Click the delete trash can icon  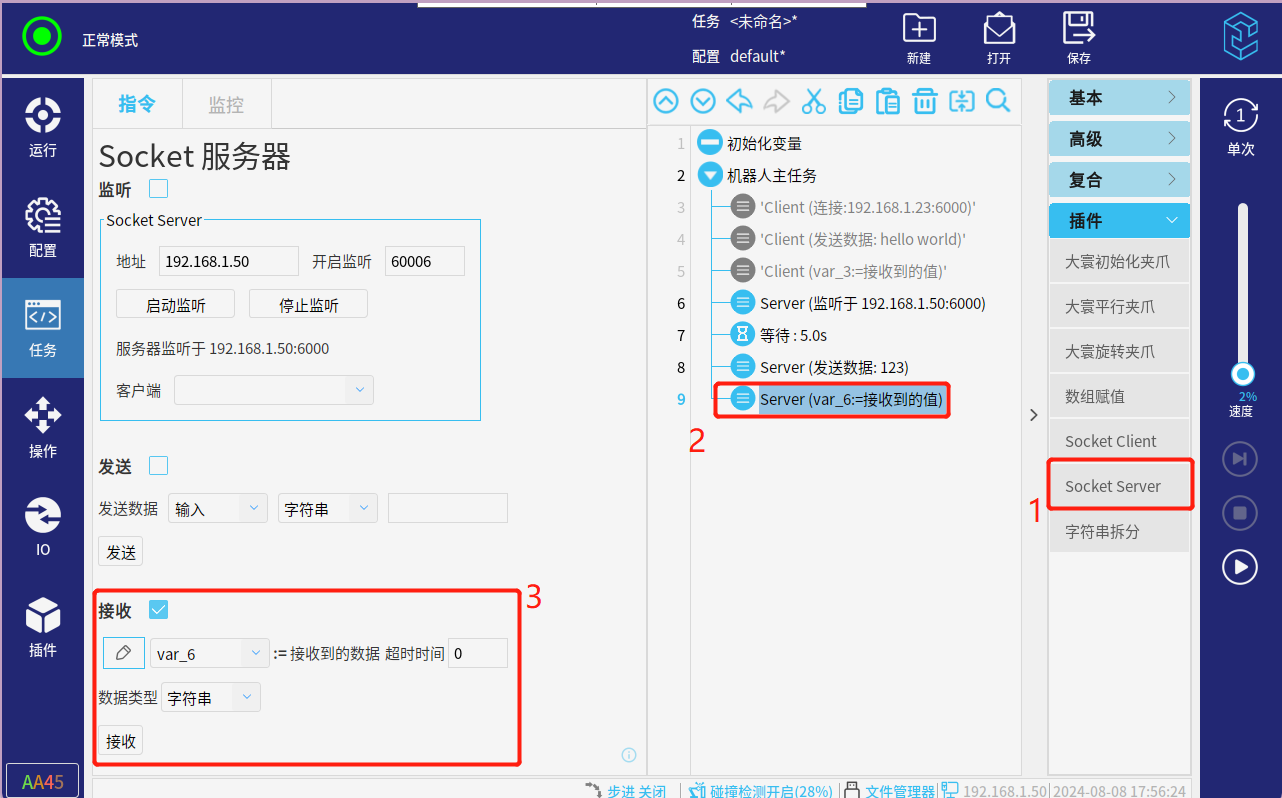(x=925, y=101)
